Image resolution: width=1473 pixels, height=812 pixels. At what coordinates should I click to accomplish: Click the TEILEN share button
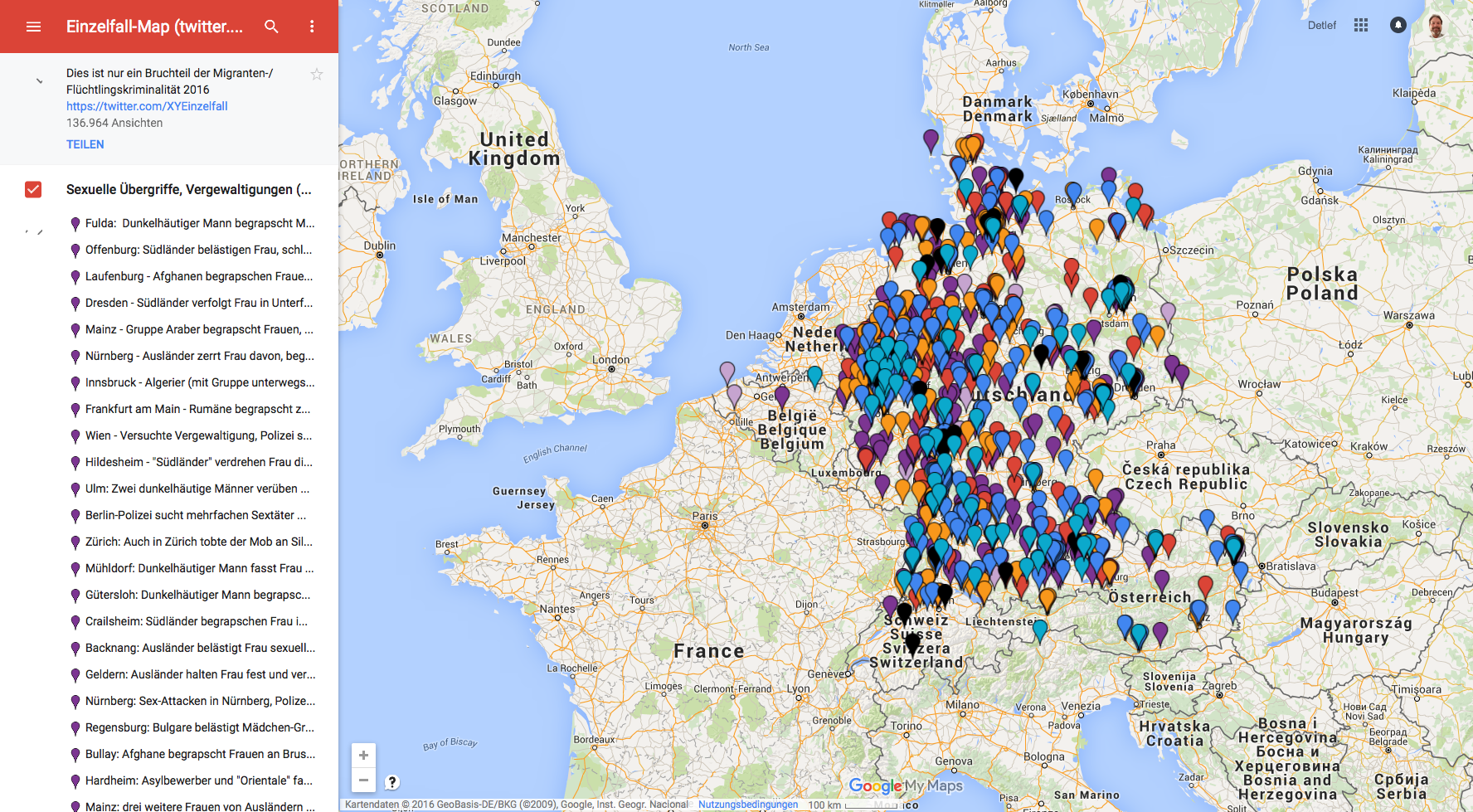tap(85, 144)
